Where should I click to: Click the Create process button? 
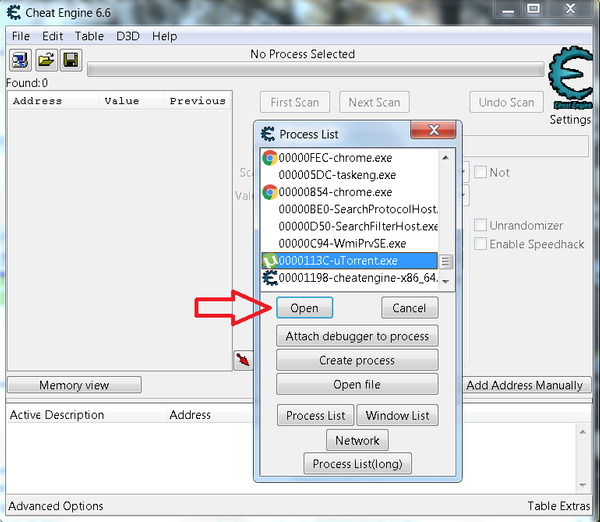coord(357,360)
